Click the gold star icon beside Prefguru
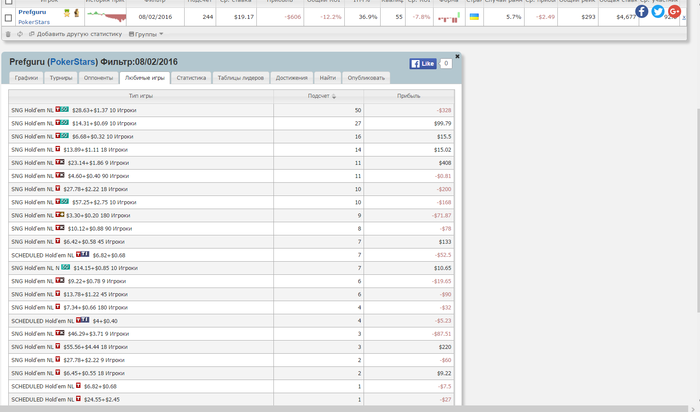 point(67,13)
